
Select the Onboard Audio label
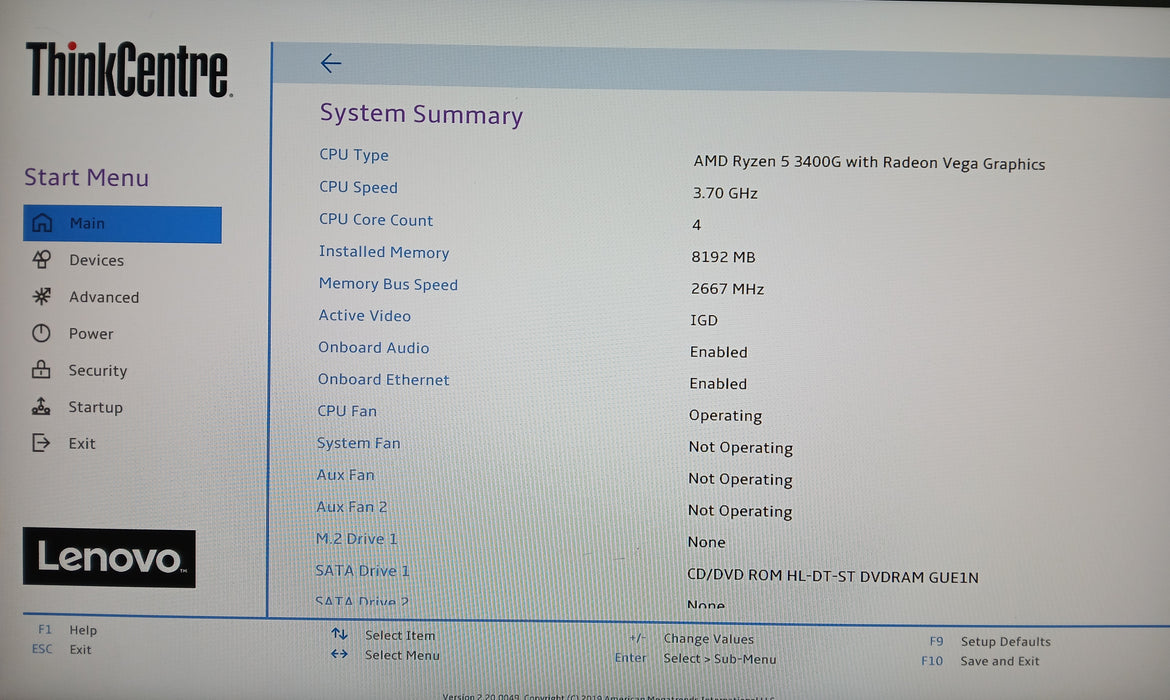[x=374, y=347]
